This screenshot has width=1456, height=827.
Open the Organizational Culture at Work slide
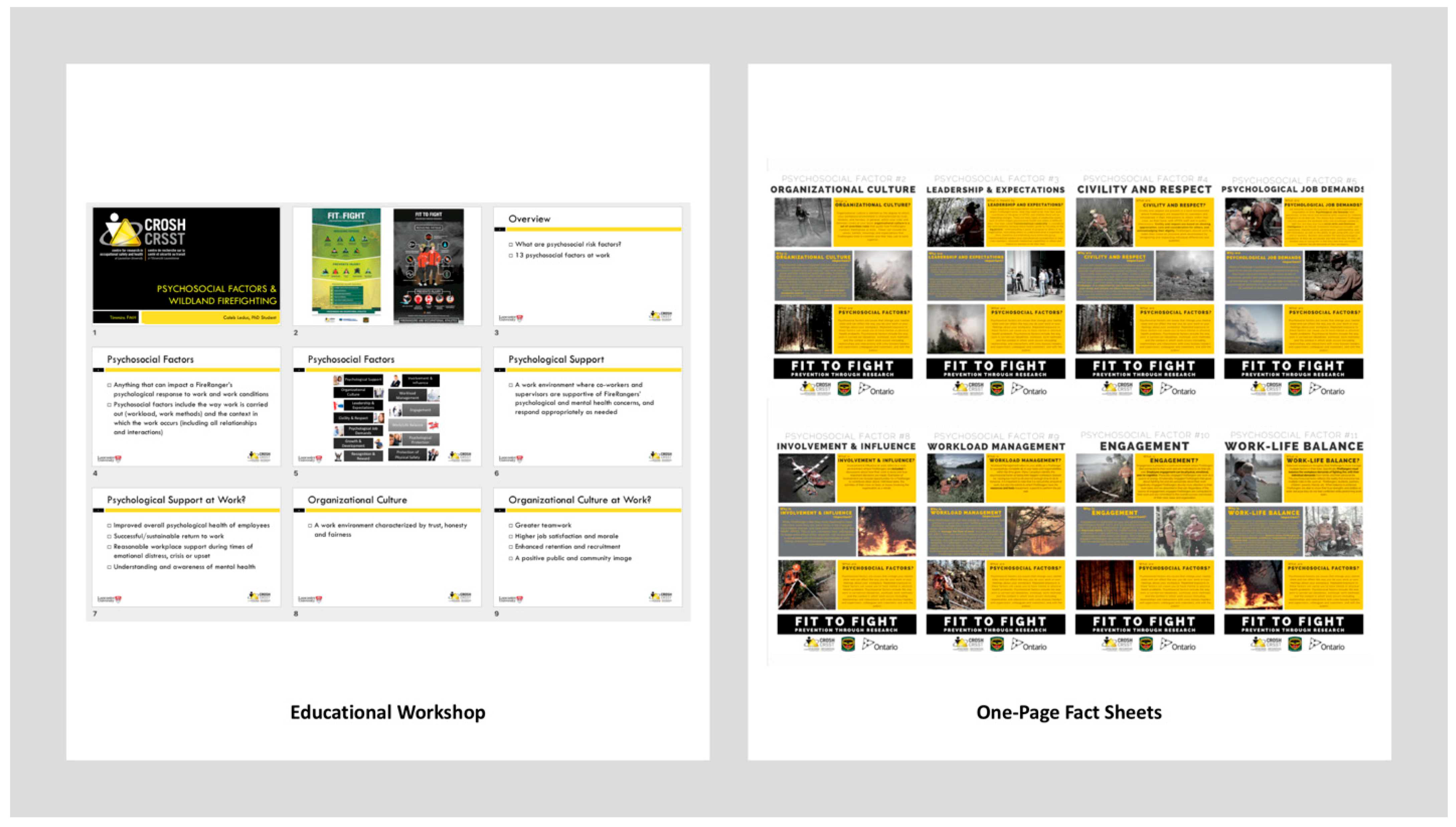click(587, 547)
